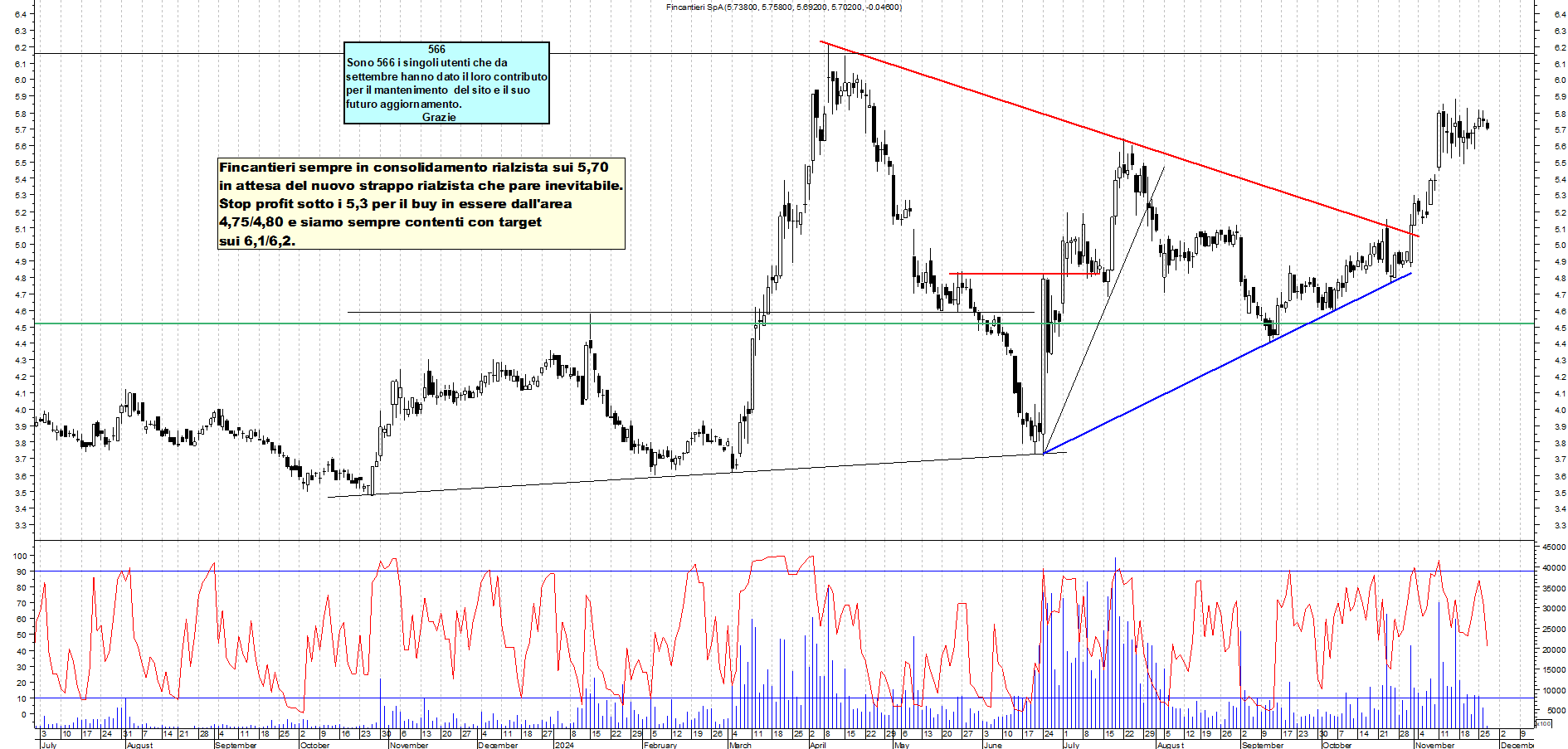Click the word "Grazie" in the cyan box
This screenshot has width=1568, height=749.
[439, 117]
